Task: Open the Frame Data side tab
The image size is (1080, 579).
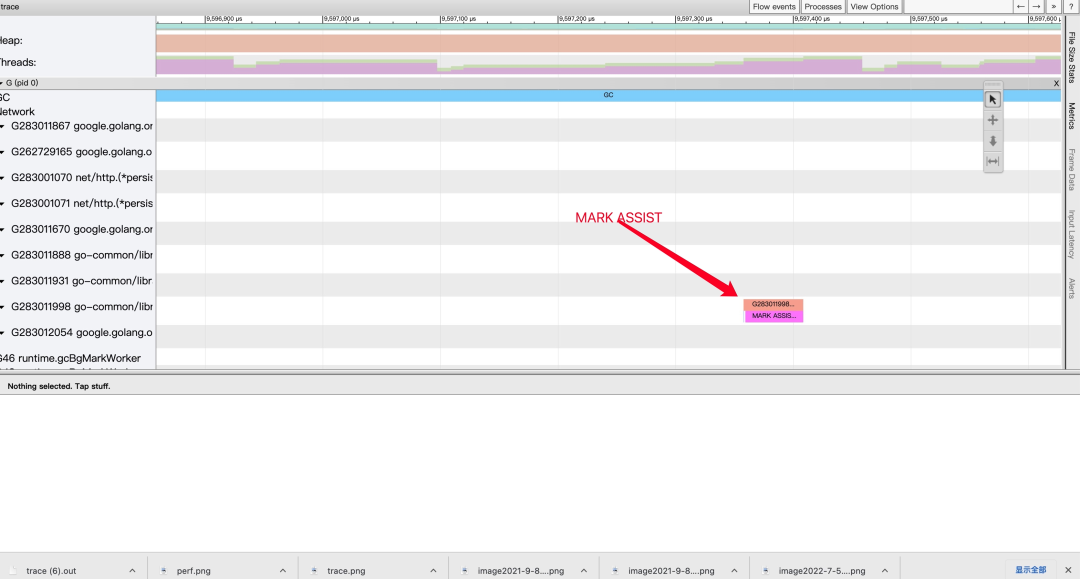Action: point(1072,169)
